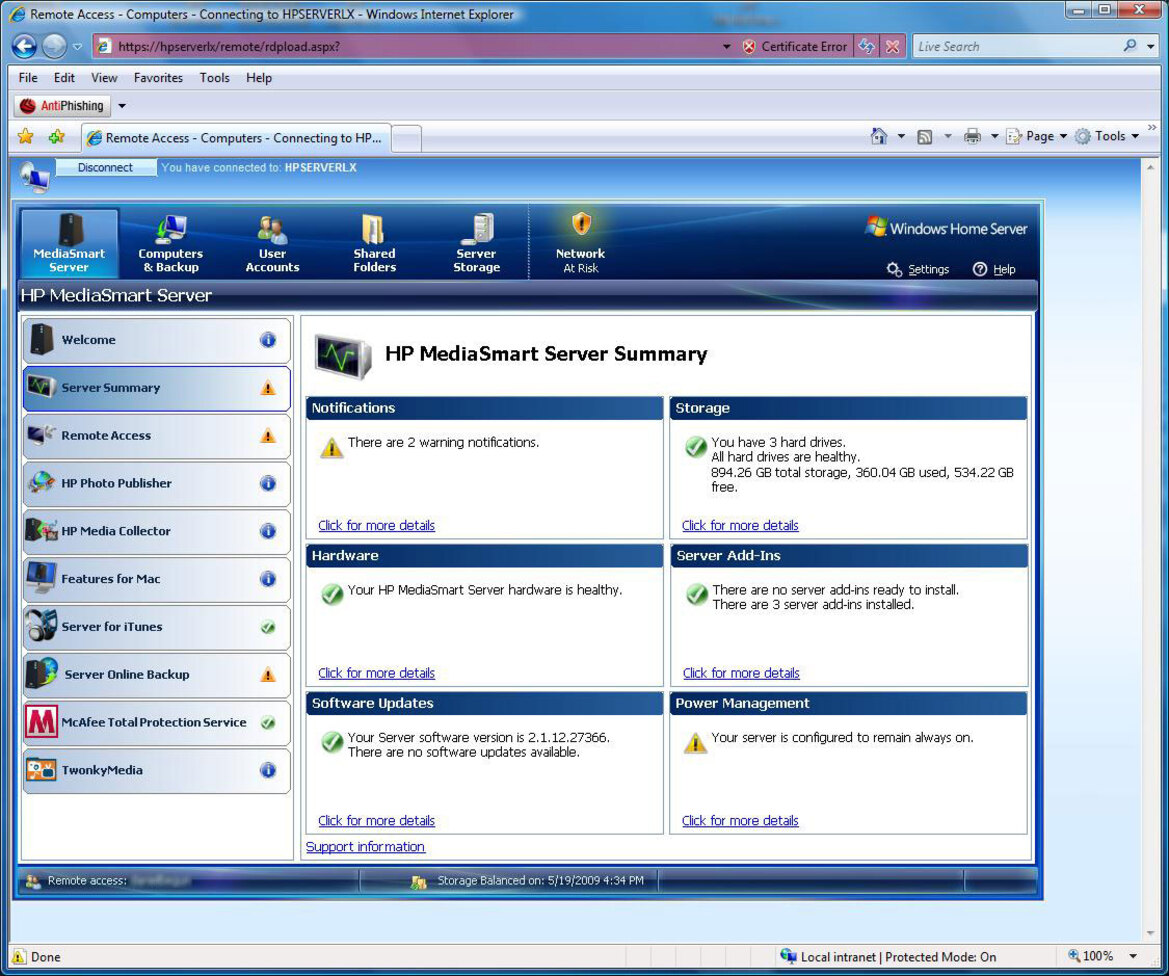Click the Refresh page icon
Image resolution: width=1169 pixels, height=976 pixels.
coord(867,46)
